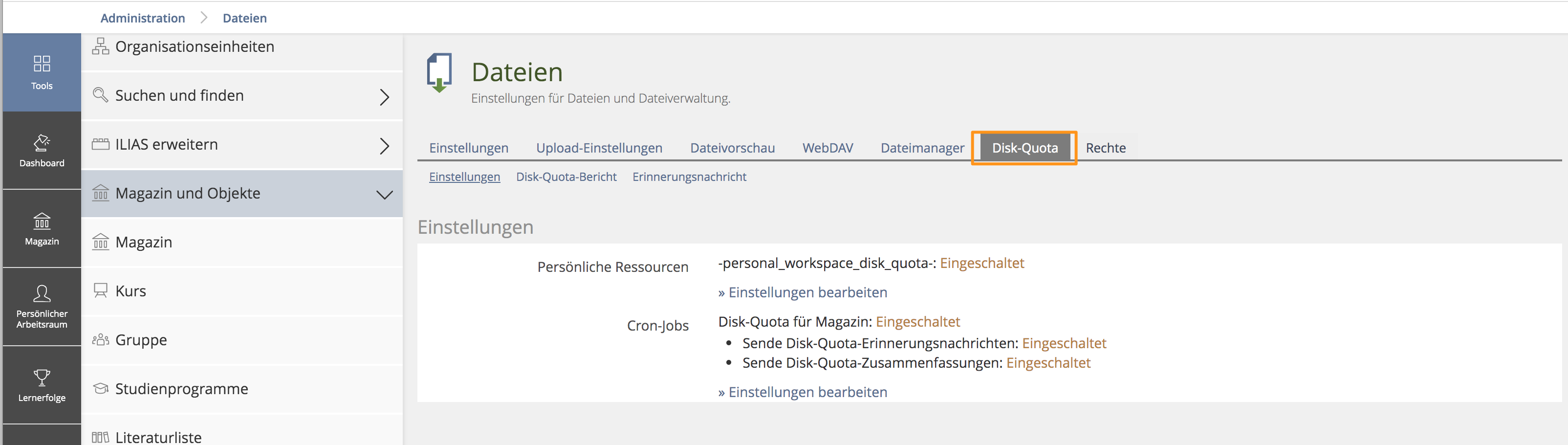This screenshot has height=445, width=1568.
Task: Open the Disk-Quota-Bericht subtab
Action: click(x=566, y=177)
